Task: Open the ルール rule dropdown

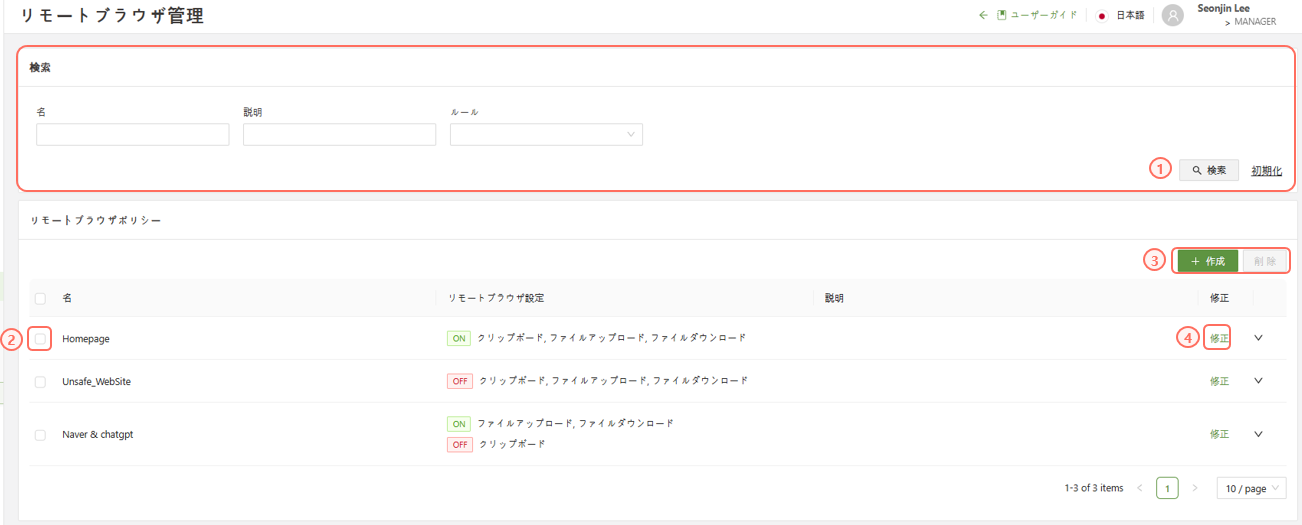Action: click(546, 135)
